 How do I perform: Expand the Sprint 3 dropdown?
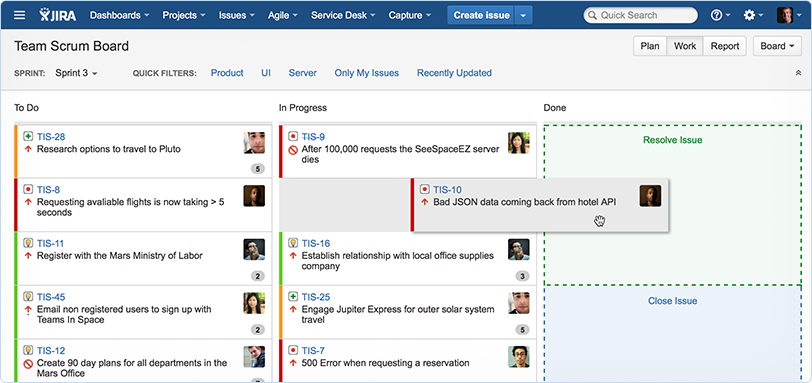pos(76,73)
